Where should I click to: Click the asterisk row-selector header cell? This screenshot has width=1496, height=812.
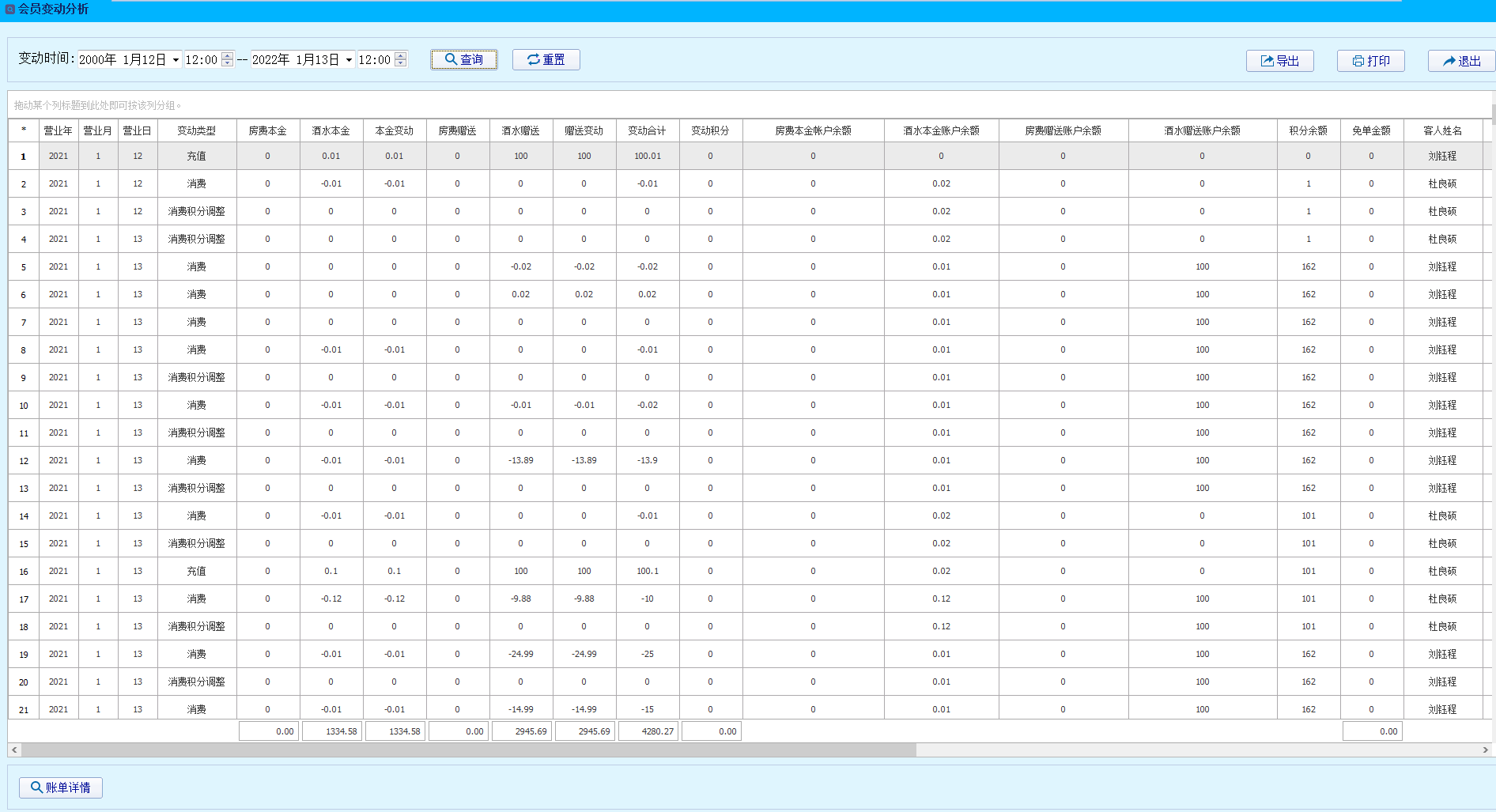(x=24, y=130)
